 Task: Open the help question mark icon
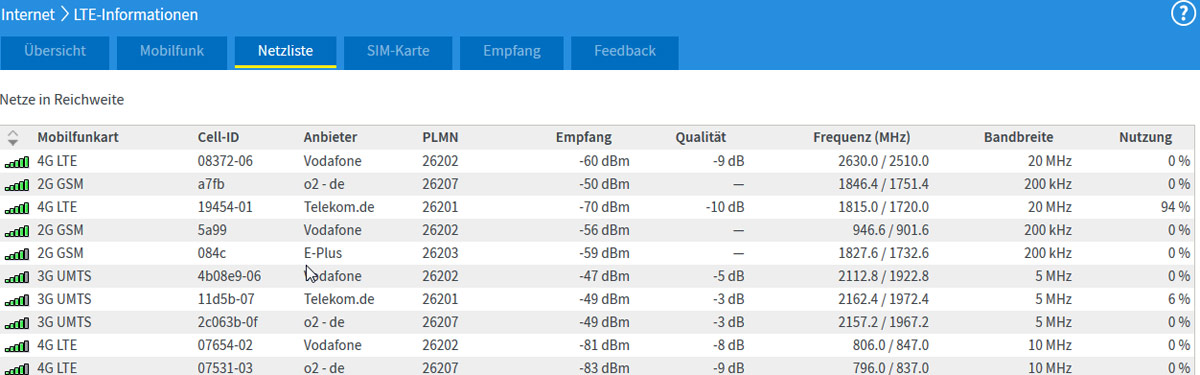click(1181, 13)
